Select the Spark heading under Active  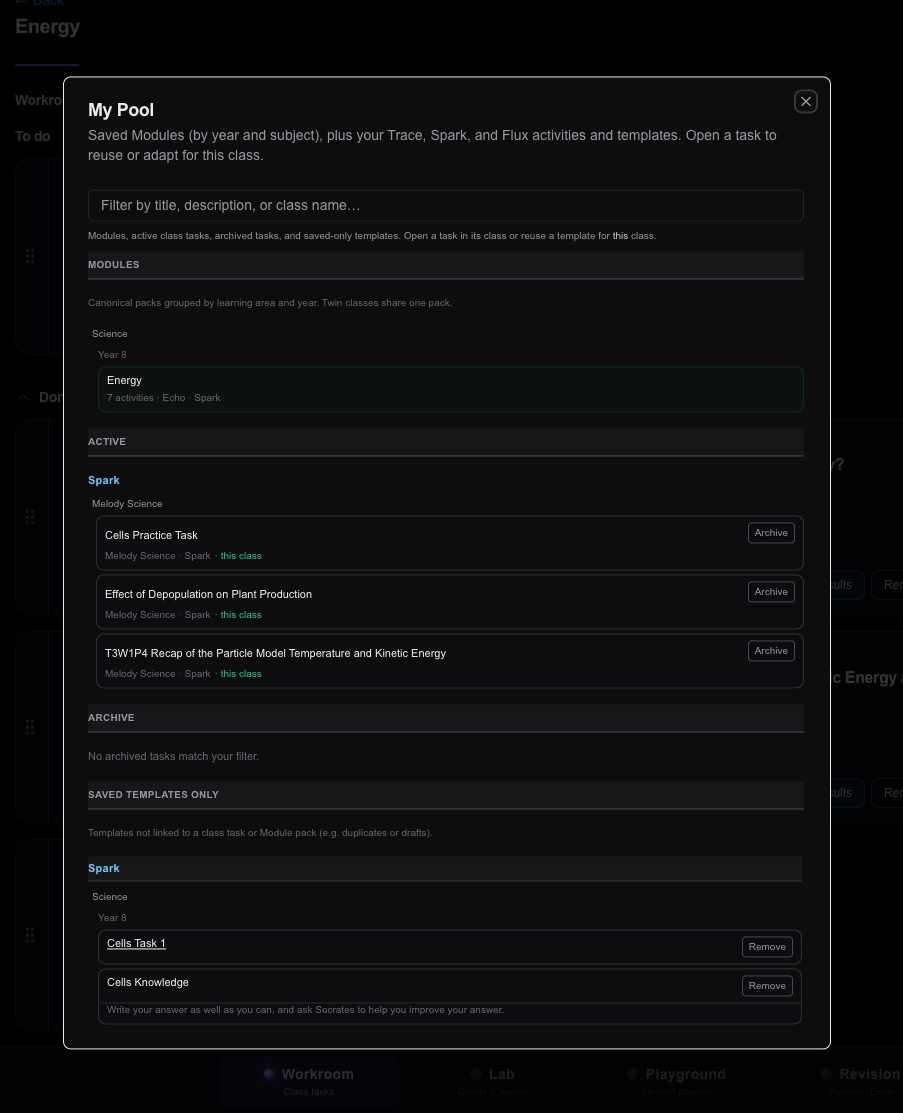[104, 481]
